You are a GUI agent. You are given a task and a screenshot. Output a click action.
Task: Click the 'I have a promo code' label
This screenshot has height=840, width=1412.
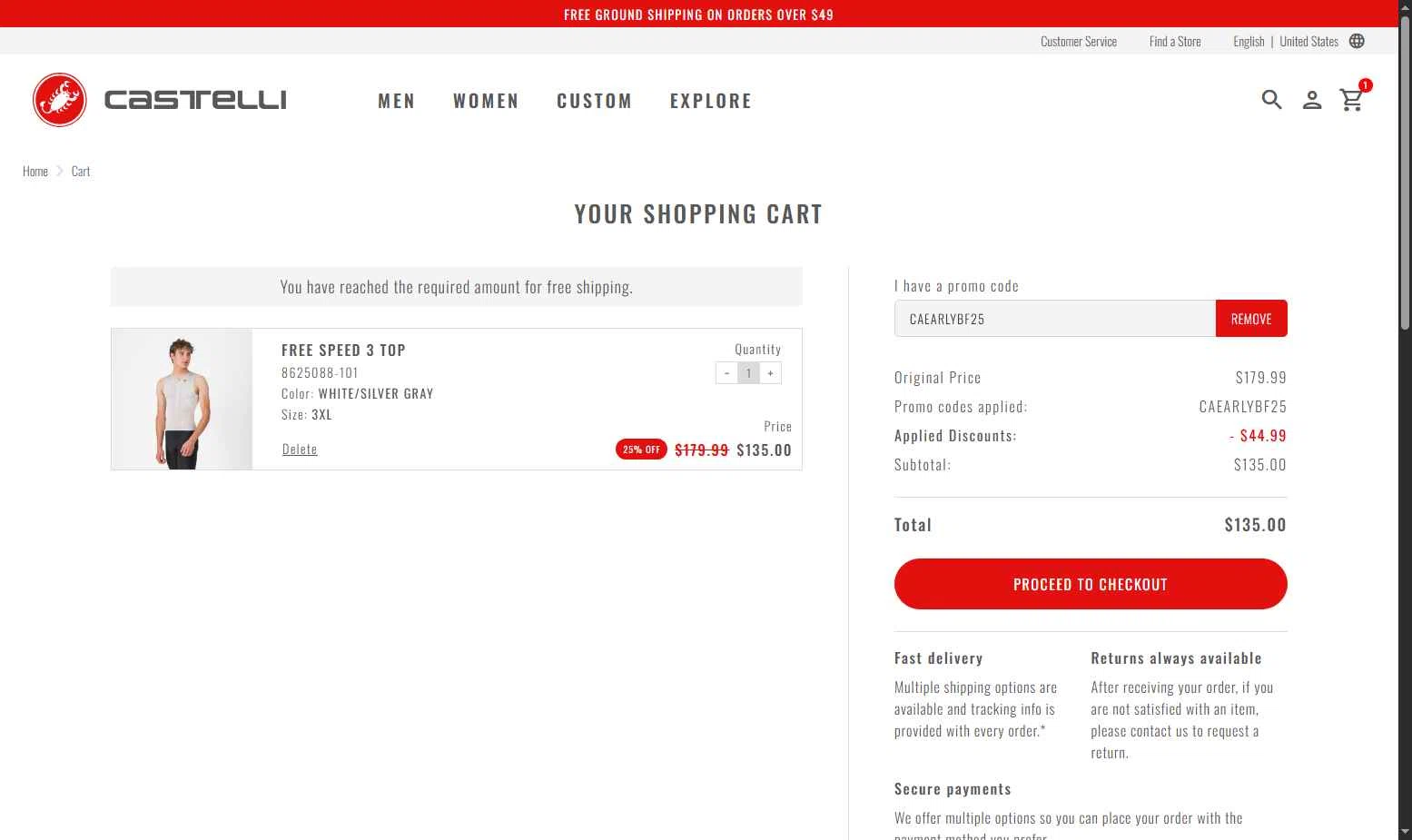(x=956, y=286)
